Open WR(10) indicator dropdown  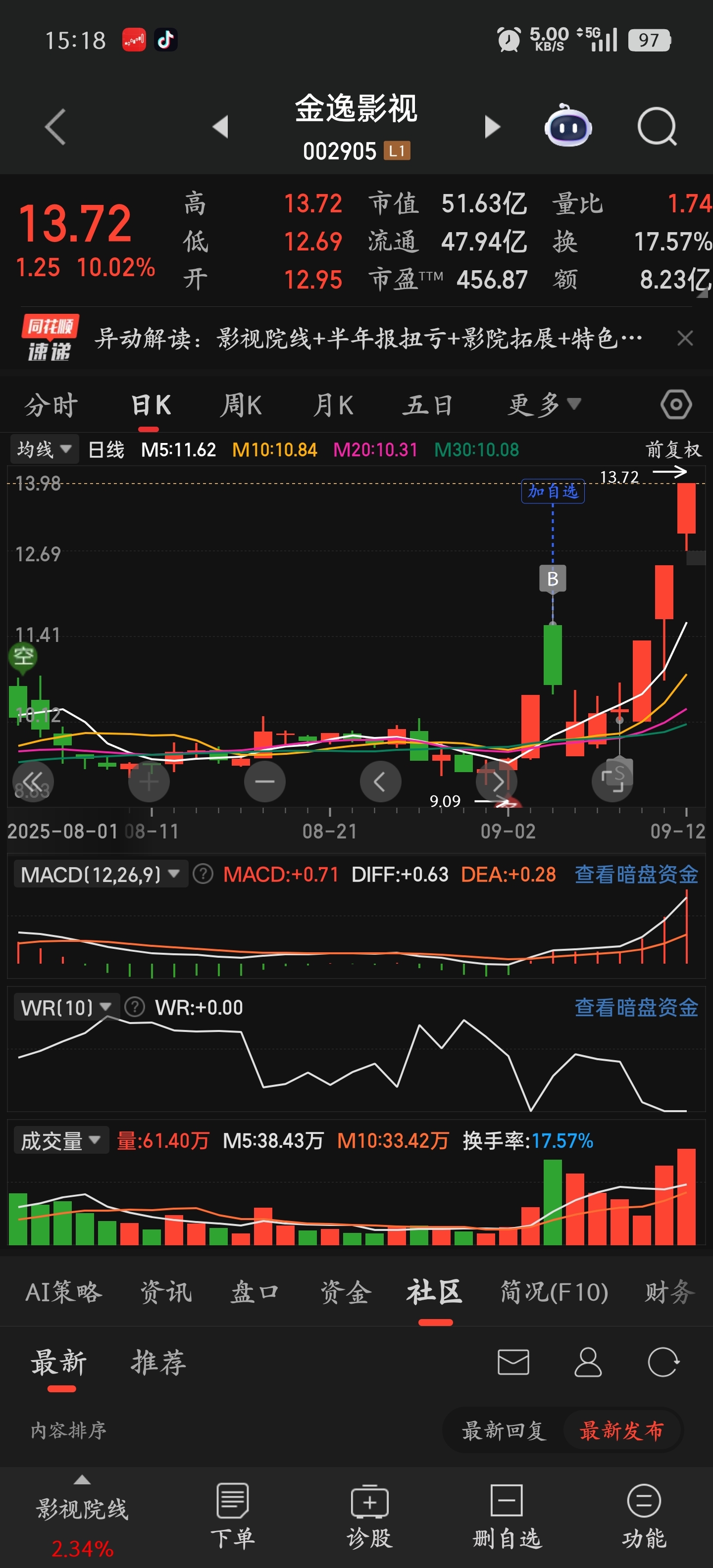[x=66, y=1007]
